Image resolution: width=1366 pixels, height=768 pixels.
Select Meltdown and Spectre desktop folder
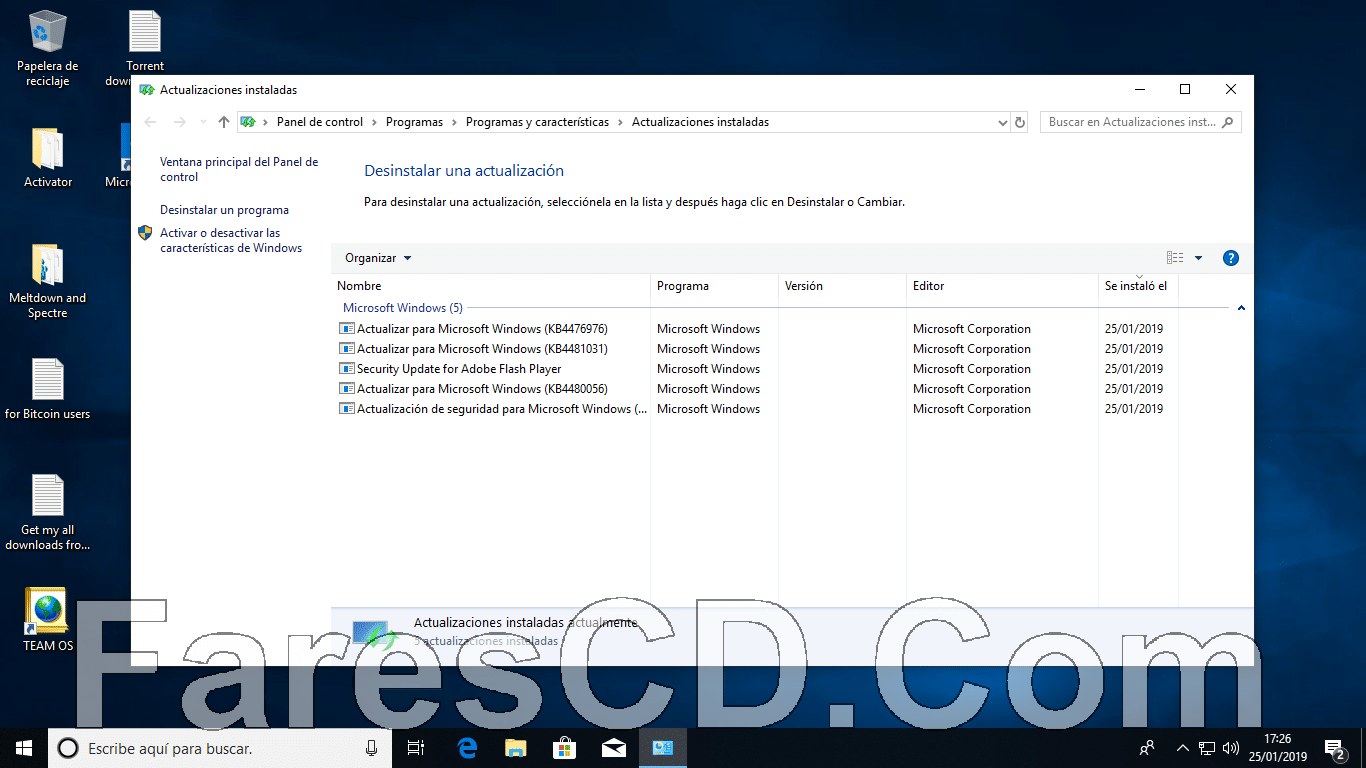pos(48,280)
